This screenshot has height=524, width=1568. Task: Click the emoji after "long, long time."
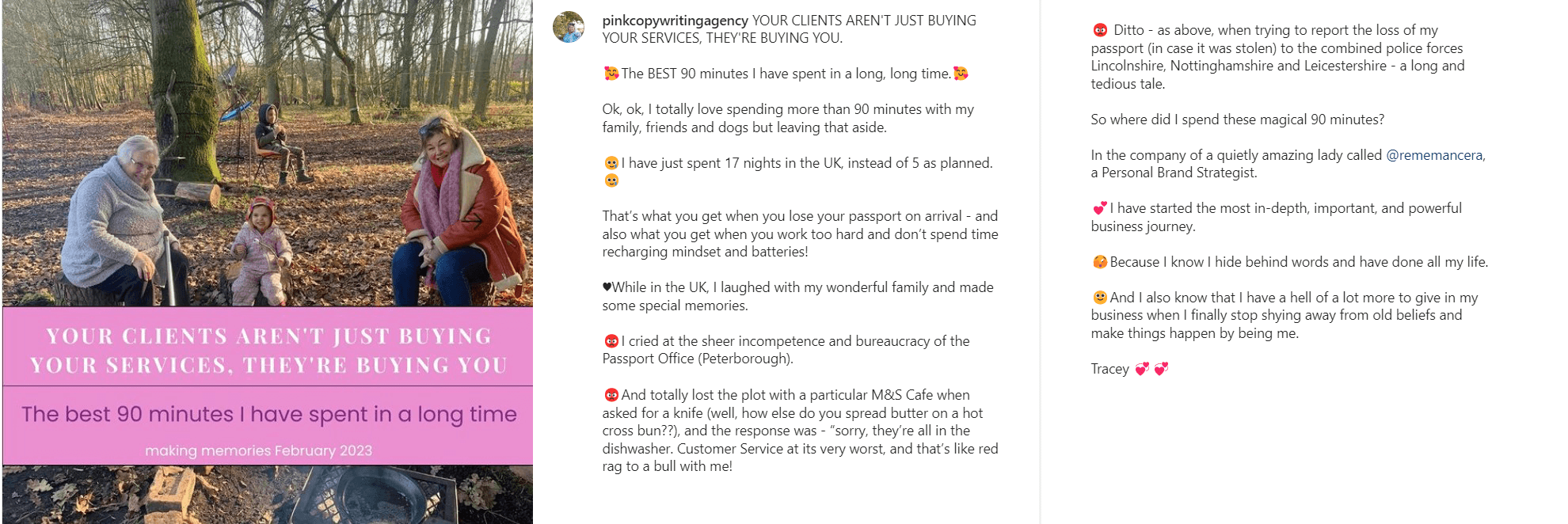961,74
